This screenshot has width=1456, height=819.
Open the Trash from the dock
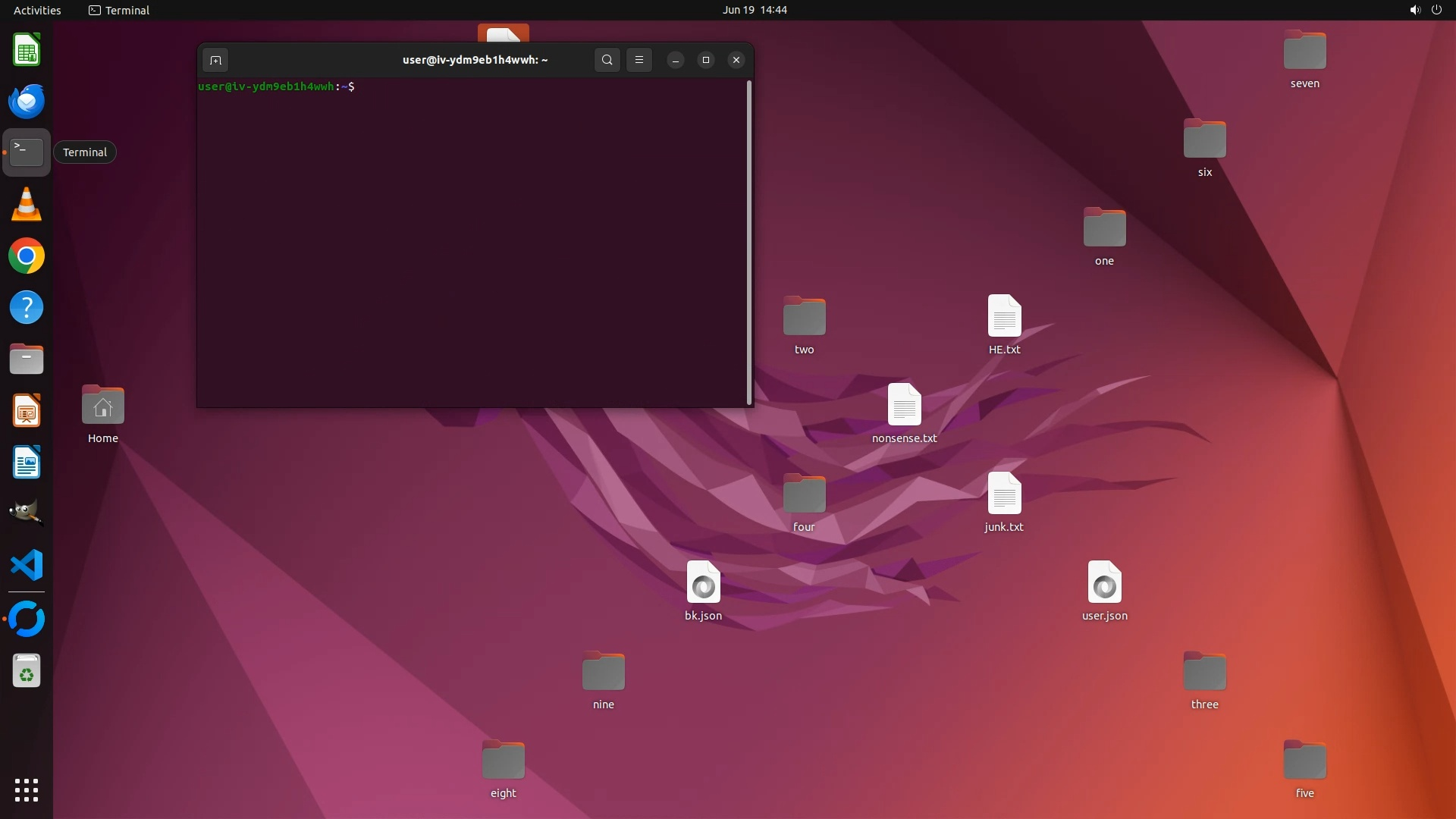[27, 671]
